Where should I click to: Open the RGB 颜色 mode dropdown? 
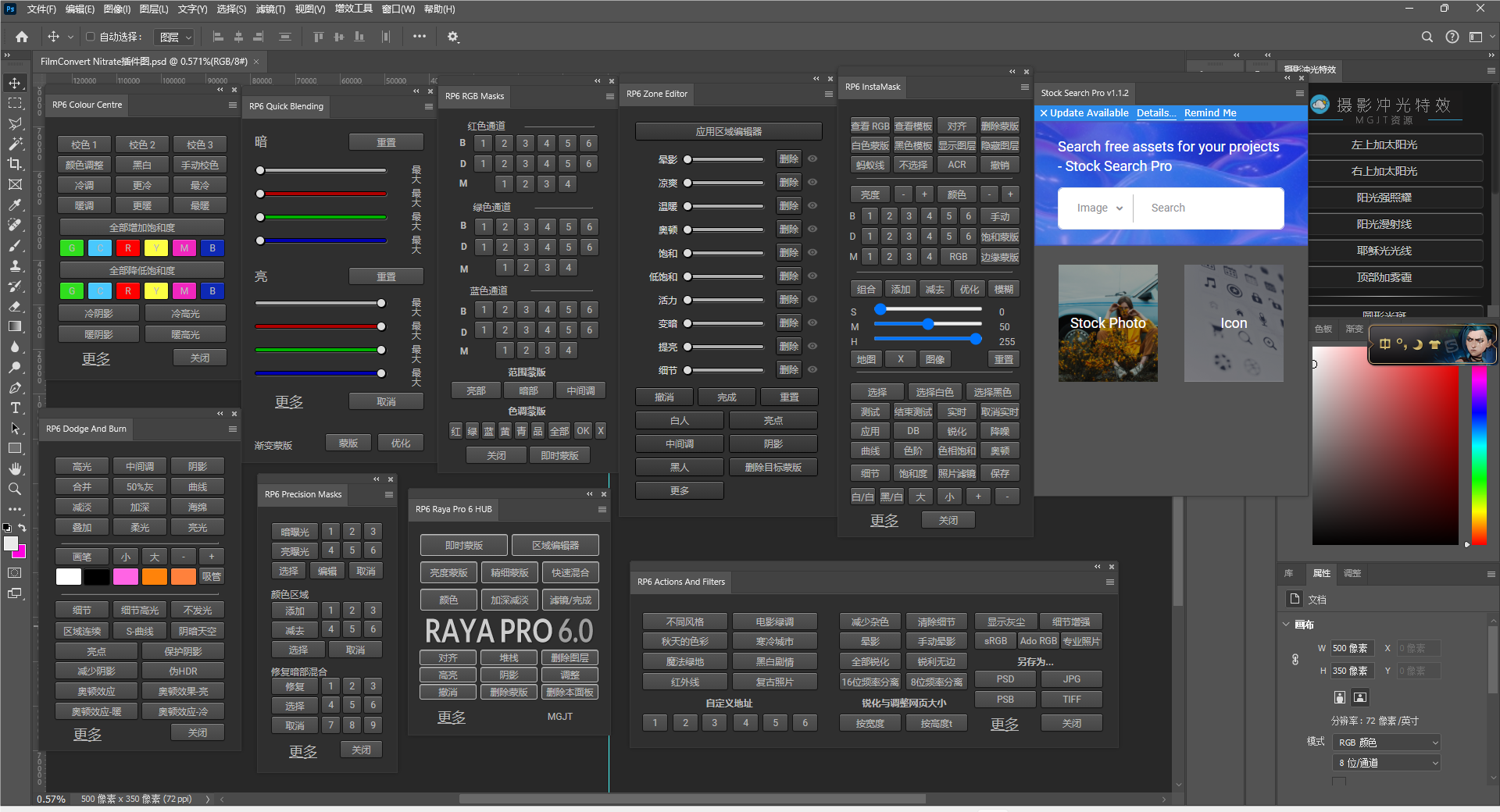click(x=1387, y=743)
